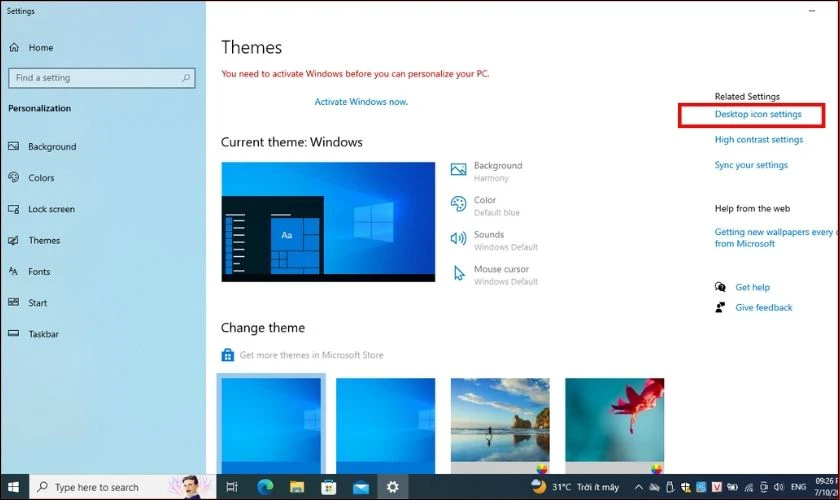Open Getting new wallpapers from Microsoft link
This screenshot has height=500, width=840.
774,237
